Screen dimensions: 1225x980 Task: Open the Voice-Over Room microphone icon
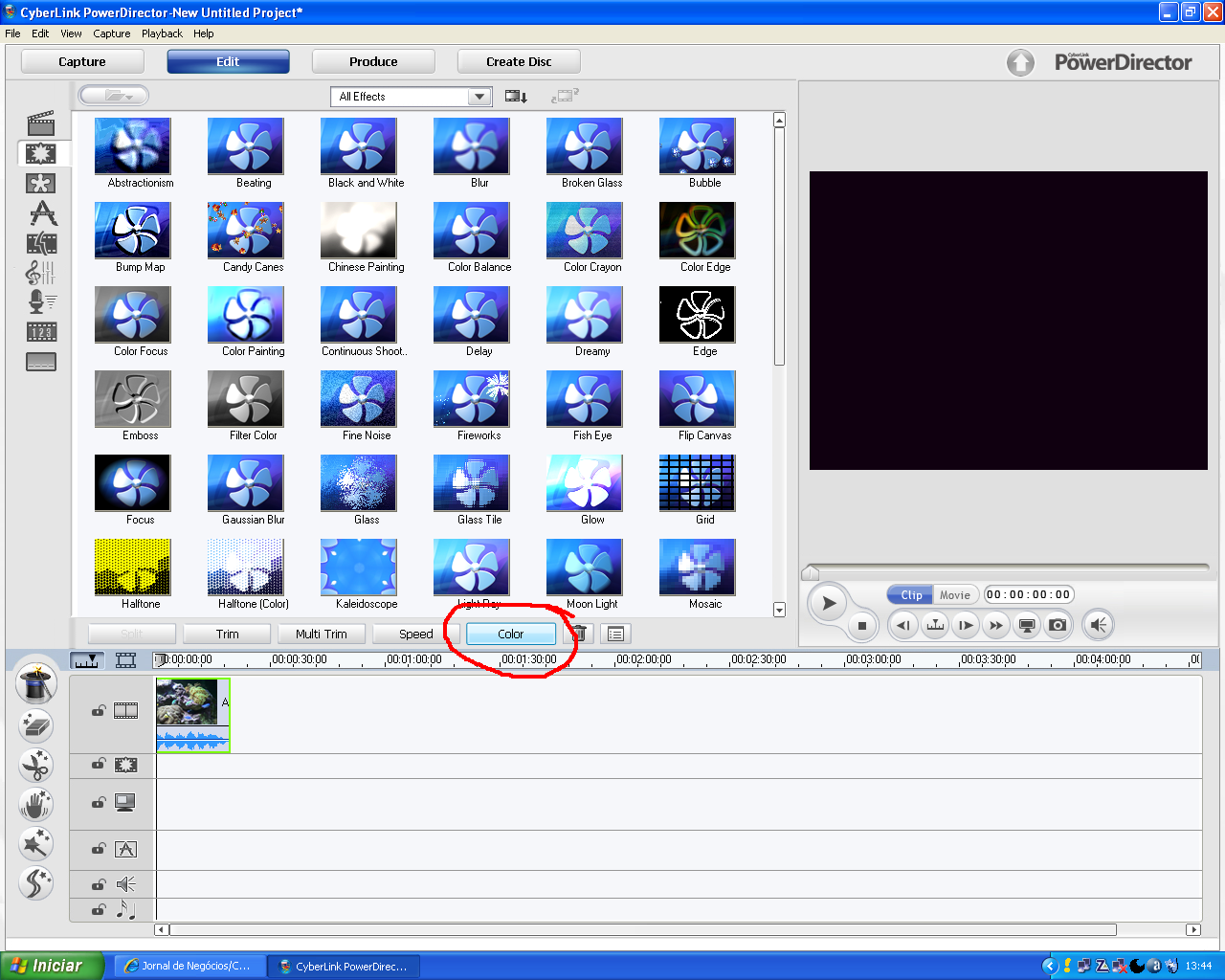42,302
